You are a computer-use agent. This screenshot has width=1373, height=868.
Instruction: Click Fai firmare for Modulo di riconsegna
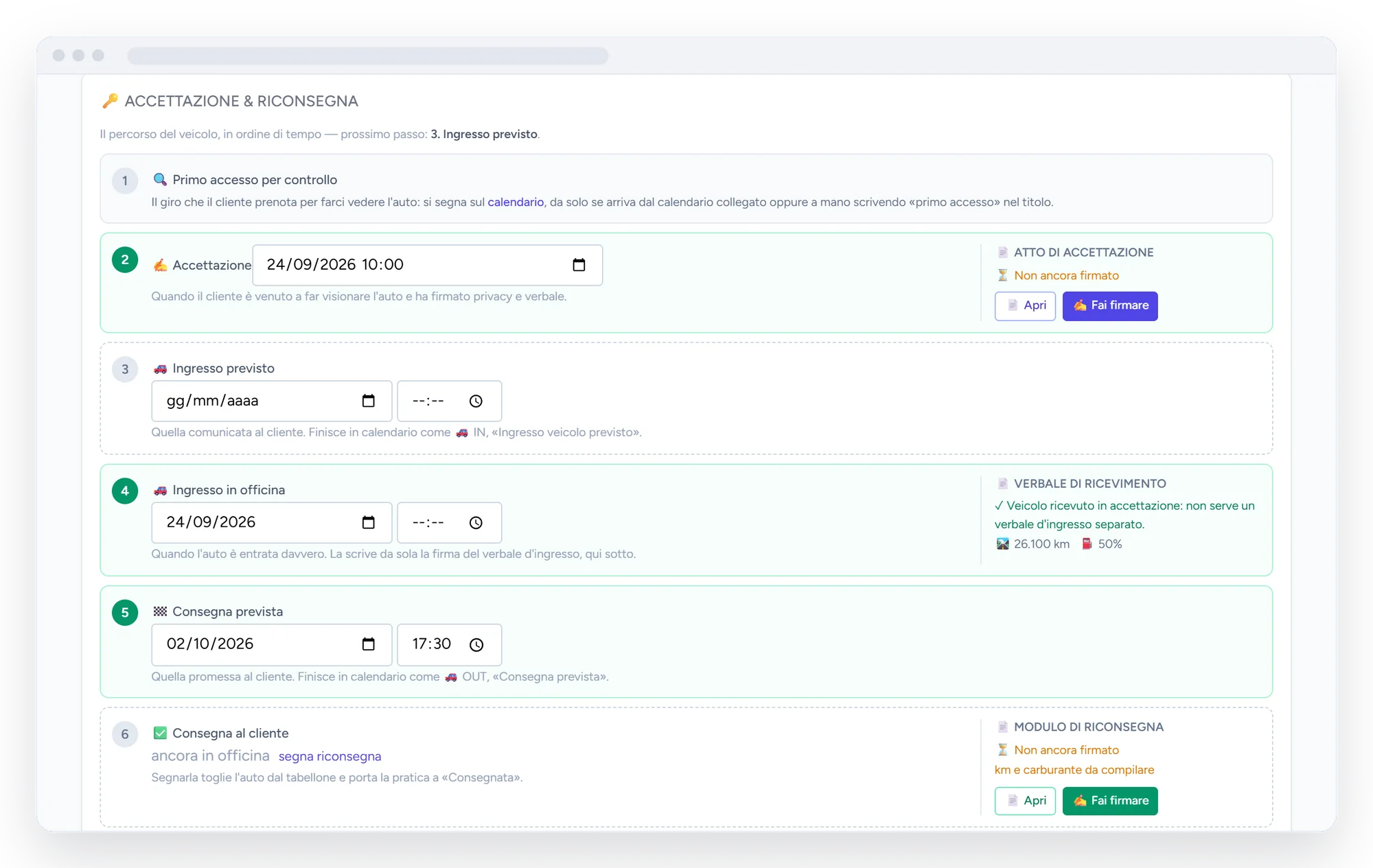pyautogui.click(x=1110, y=801)
